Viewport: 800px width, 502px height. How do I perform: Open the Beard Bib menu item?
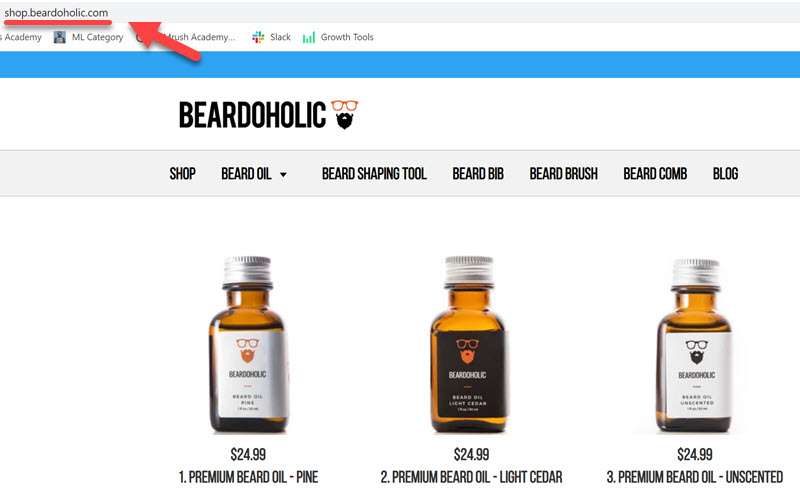point(478,174)
